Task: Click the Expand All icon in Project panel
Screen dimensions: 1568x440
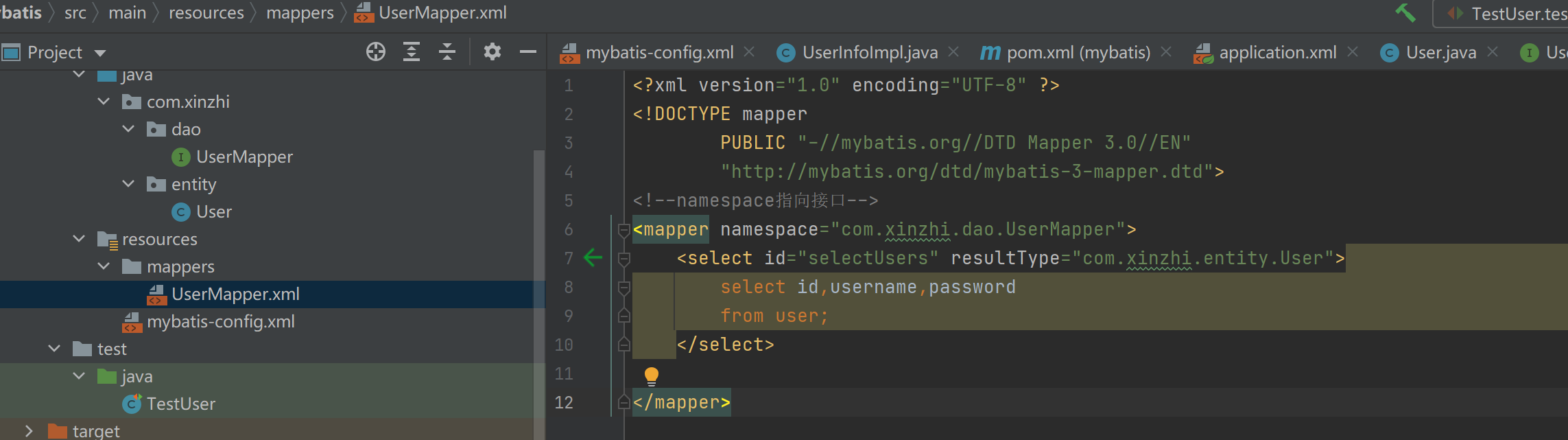Action: click(x=412, y=52)
